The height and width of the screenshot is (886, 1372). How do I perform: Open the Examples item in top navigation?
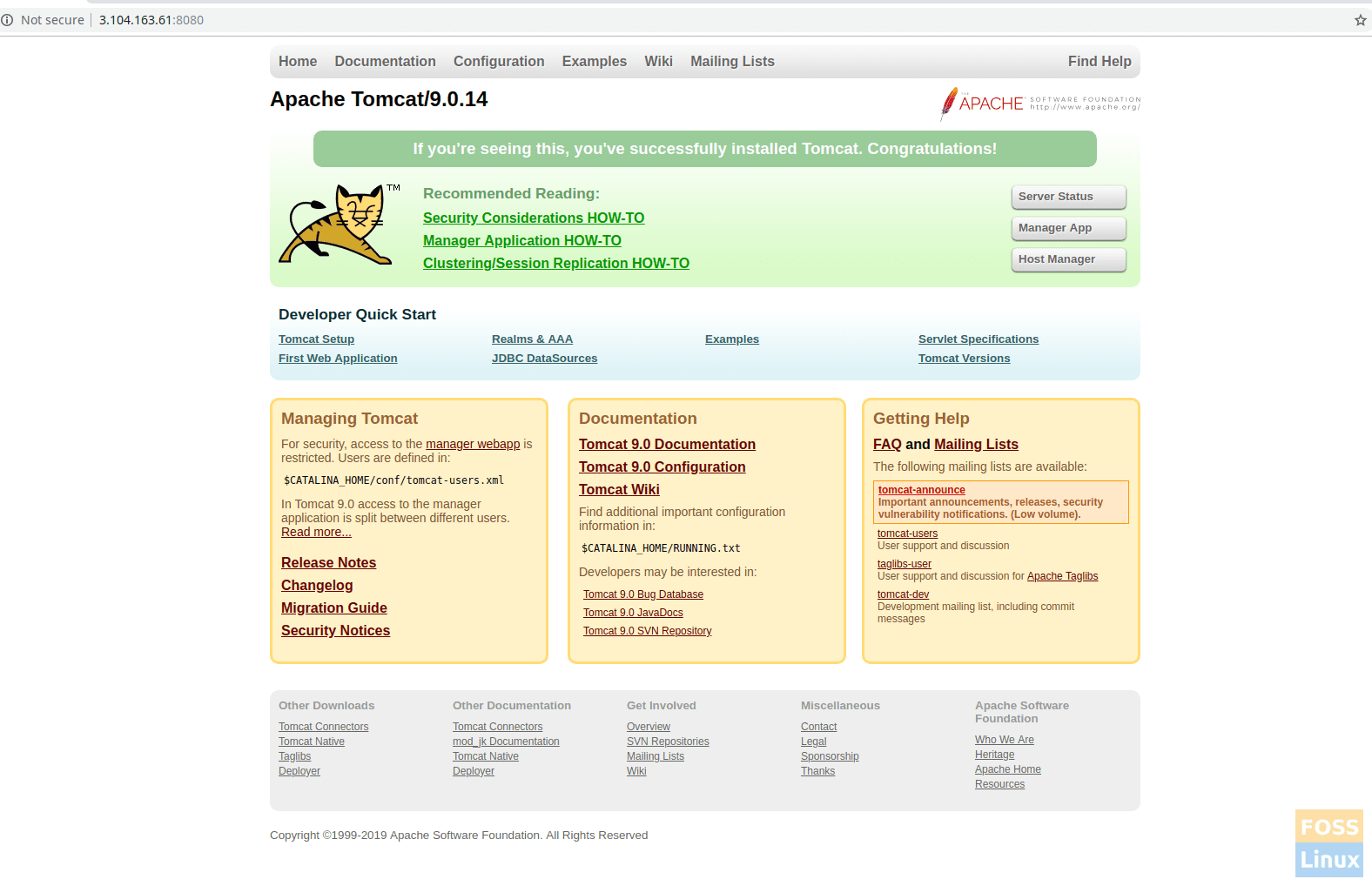(595, 61)
